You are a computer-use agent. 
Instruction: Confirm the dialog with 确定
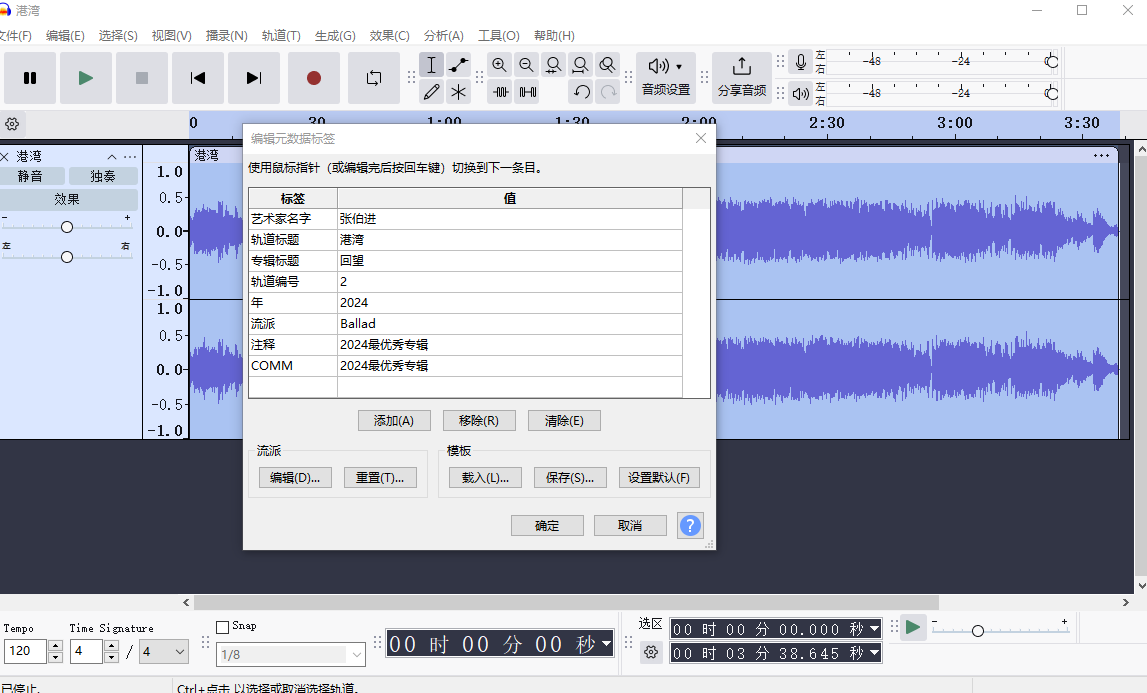[x=547, y=525]
